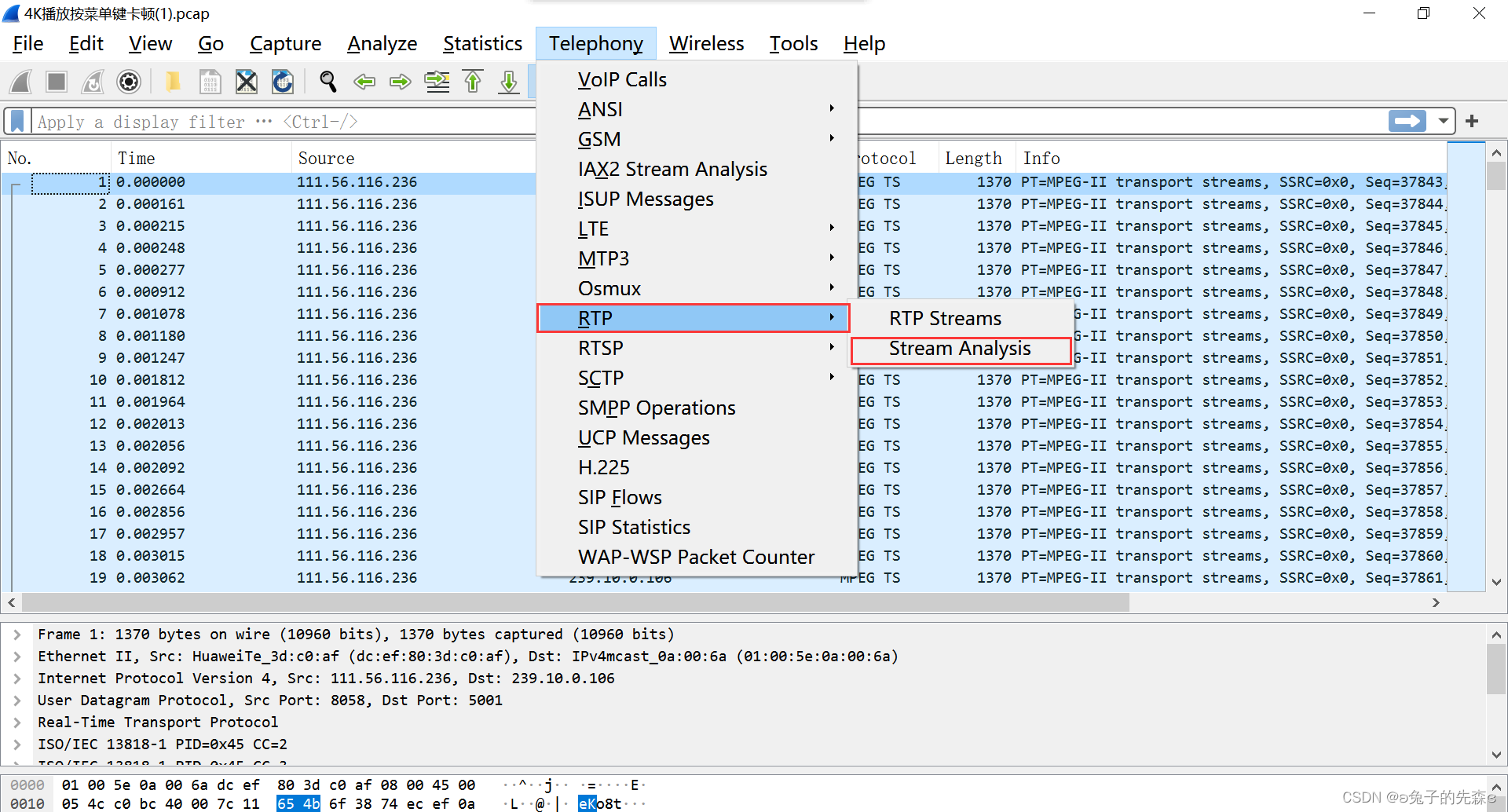Expand User Datagram Protocol row
Viewport: 1508px width, 812px height.
pyautogui.click(x=17, y=700)
